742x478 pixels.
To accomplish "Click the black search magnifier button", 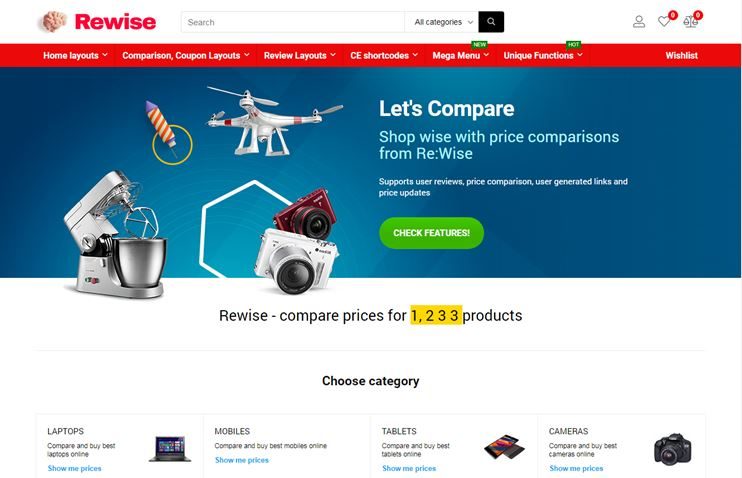I will pos(491,22).
